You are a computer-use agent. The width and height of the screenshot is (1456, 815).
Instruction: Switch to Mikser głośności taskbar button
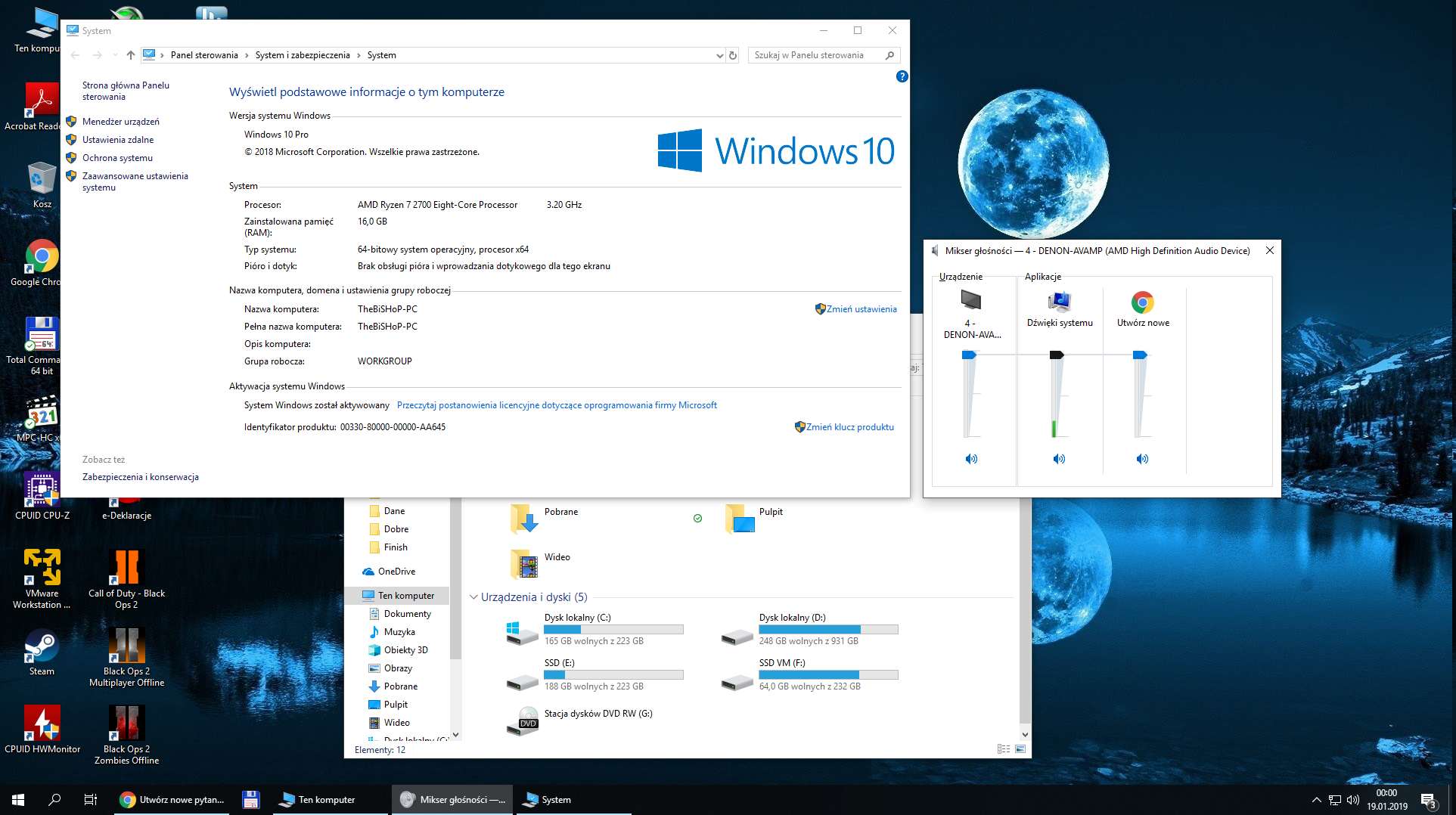point(452,800)
